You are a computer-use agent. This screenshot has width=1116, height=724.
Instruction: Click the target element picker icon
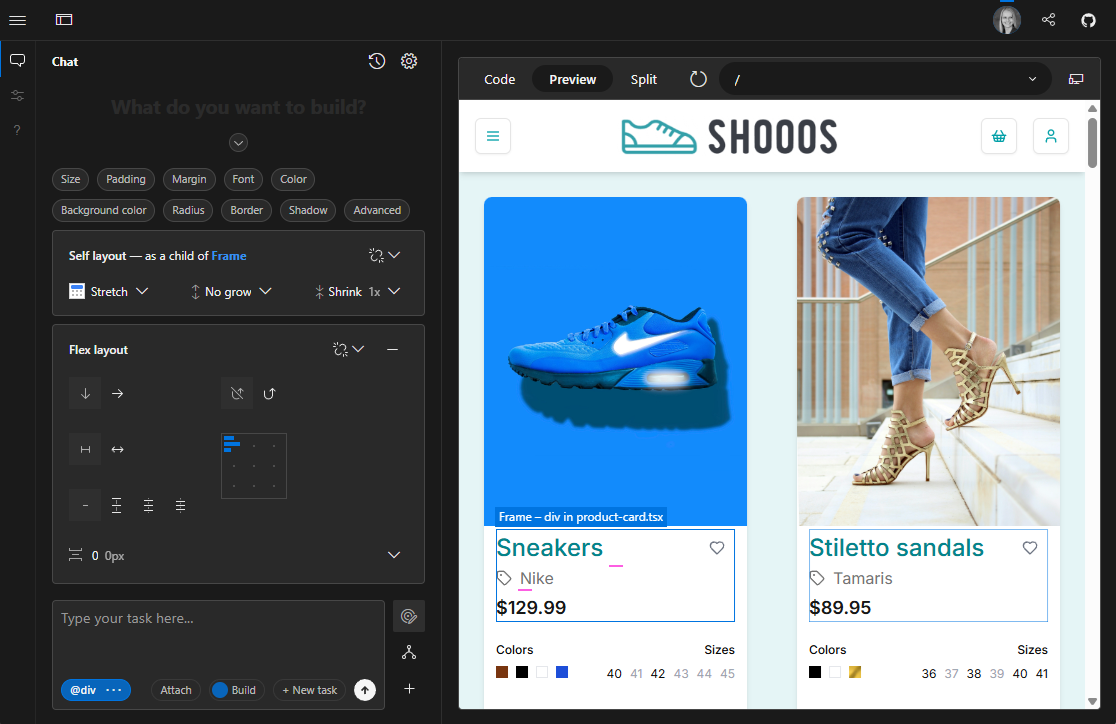coord(409,617)
